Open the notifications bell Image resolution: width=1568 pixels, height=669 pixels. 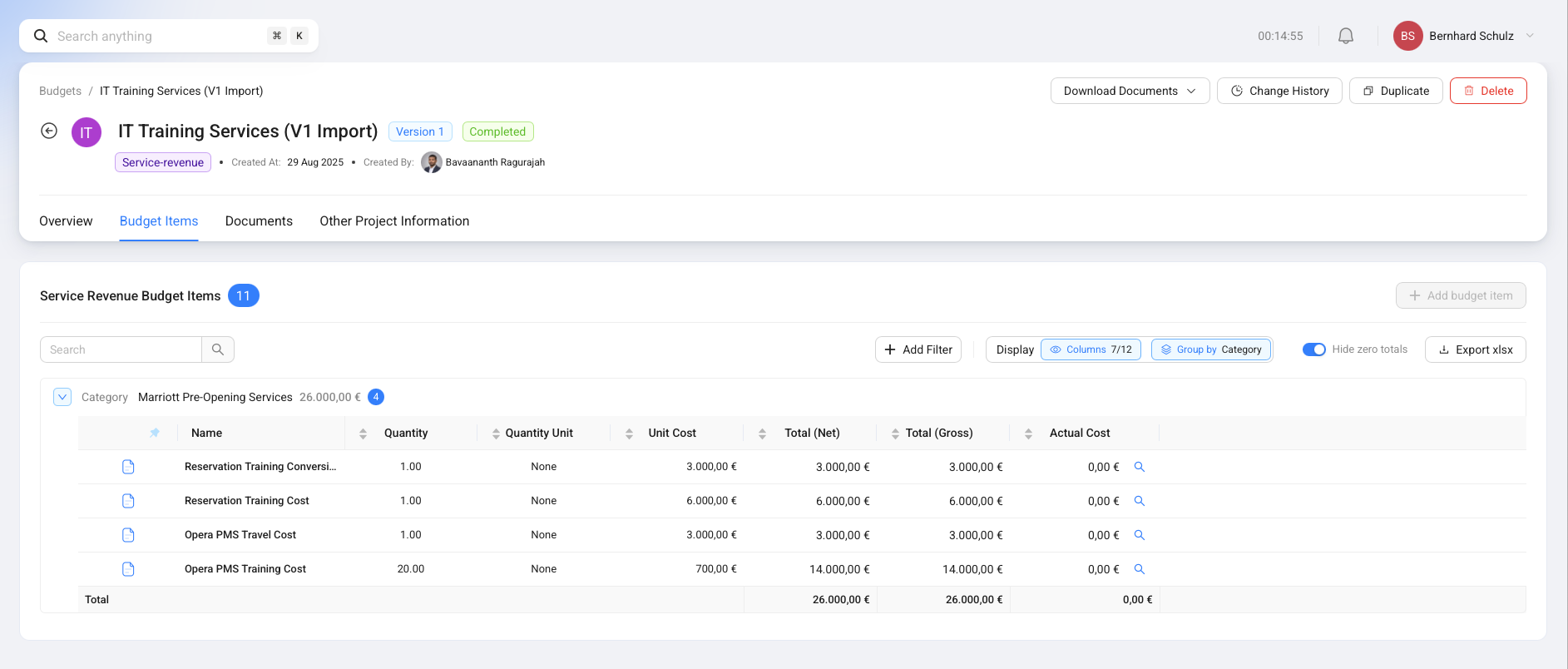(x=1345, y=36)
